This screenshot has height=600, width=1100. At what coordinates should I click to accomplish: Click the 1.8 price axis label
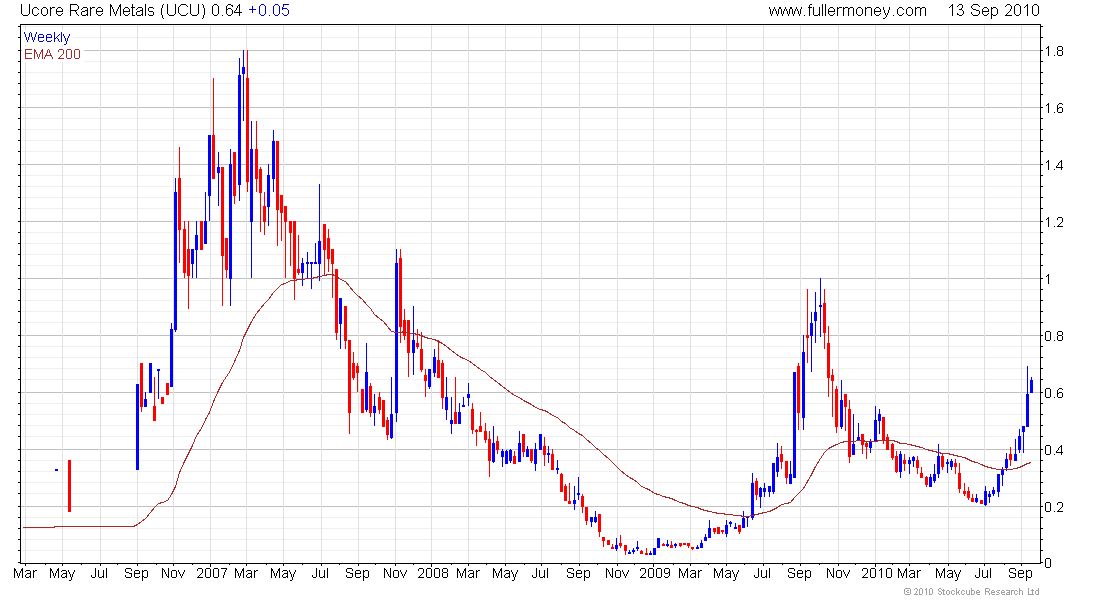1054,51
